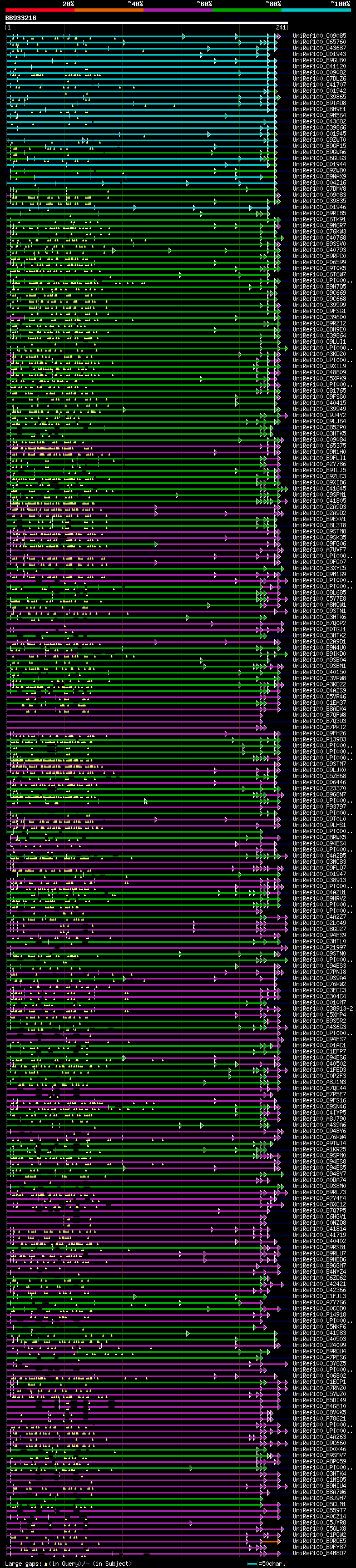Click hit label UniRef100_O81765

(x=319, y=391)
